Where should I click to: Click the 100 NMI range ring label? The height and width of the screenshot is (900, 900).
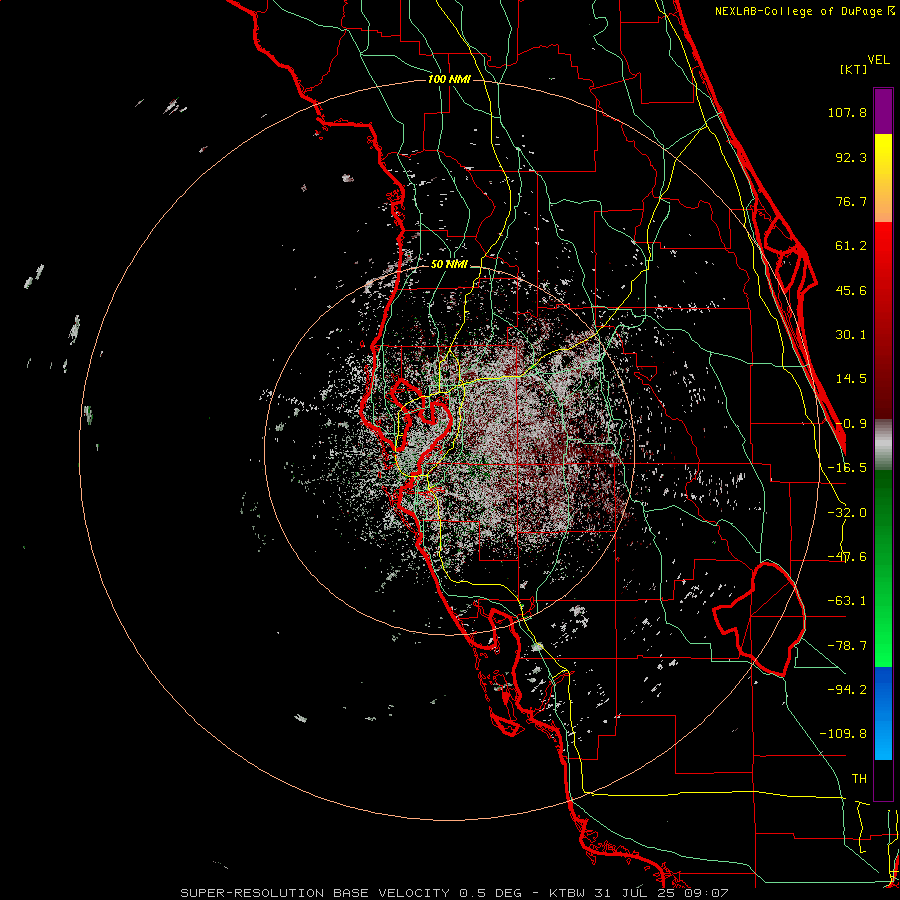pos(449,79)
